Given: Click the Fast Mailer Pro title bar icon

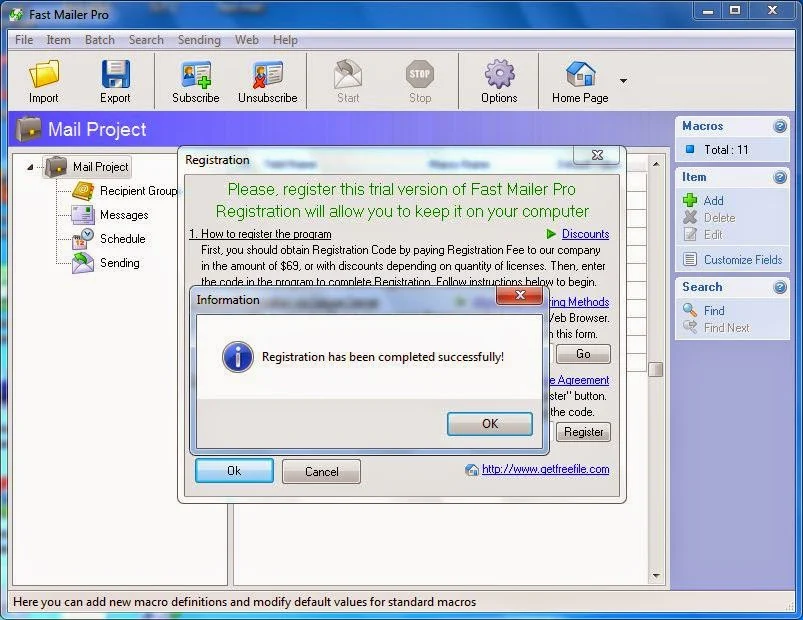Looking at the screenshot, I should coord(16,15).
